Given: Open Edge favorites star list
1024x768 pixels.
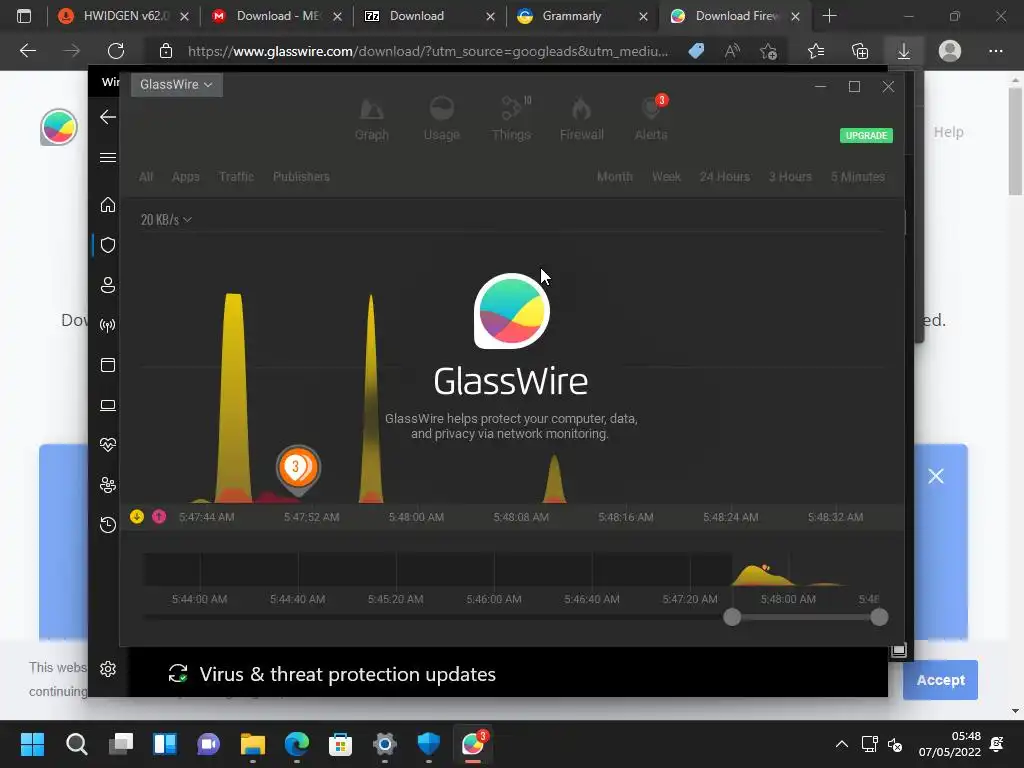Looking at the screenshot, I should (x=816, y=51).
